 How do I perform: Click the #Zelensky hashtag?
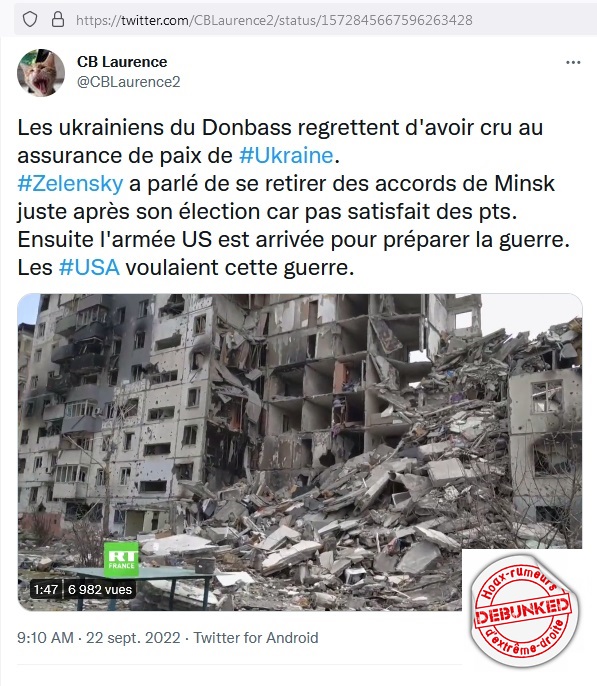pos(70,183)
